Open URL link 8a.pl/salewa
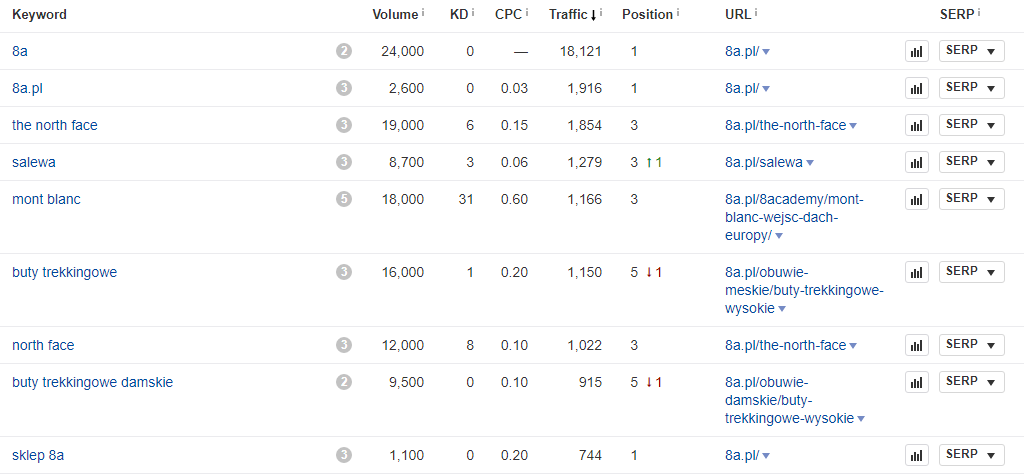The height and width of the screenshot is (475, 1024). click(x=763, y=163)
